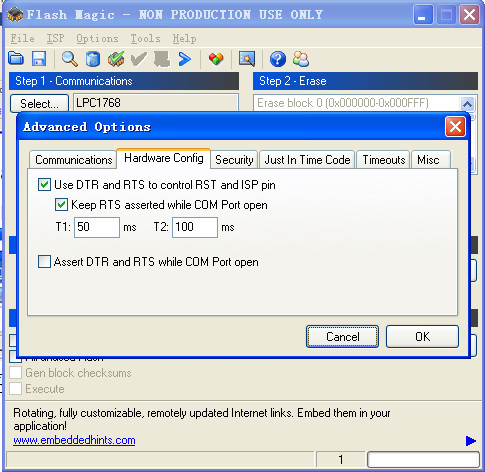485x472 pixels.
Task: Click the Open file folder icon
Action: [16, 59]
